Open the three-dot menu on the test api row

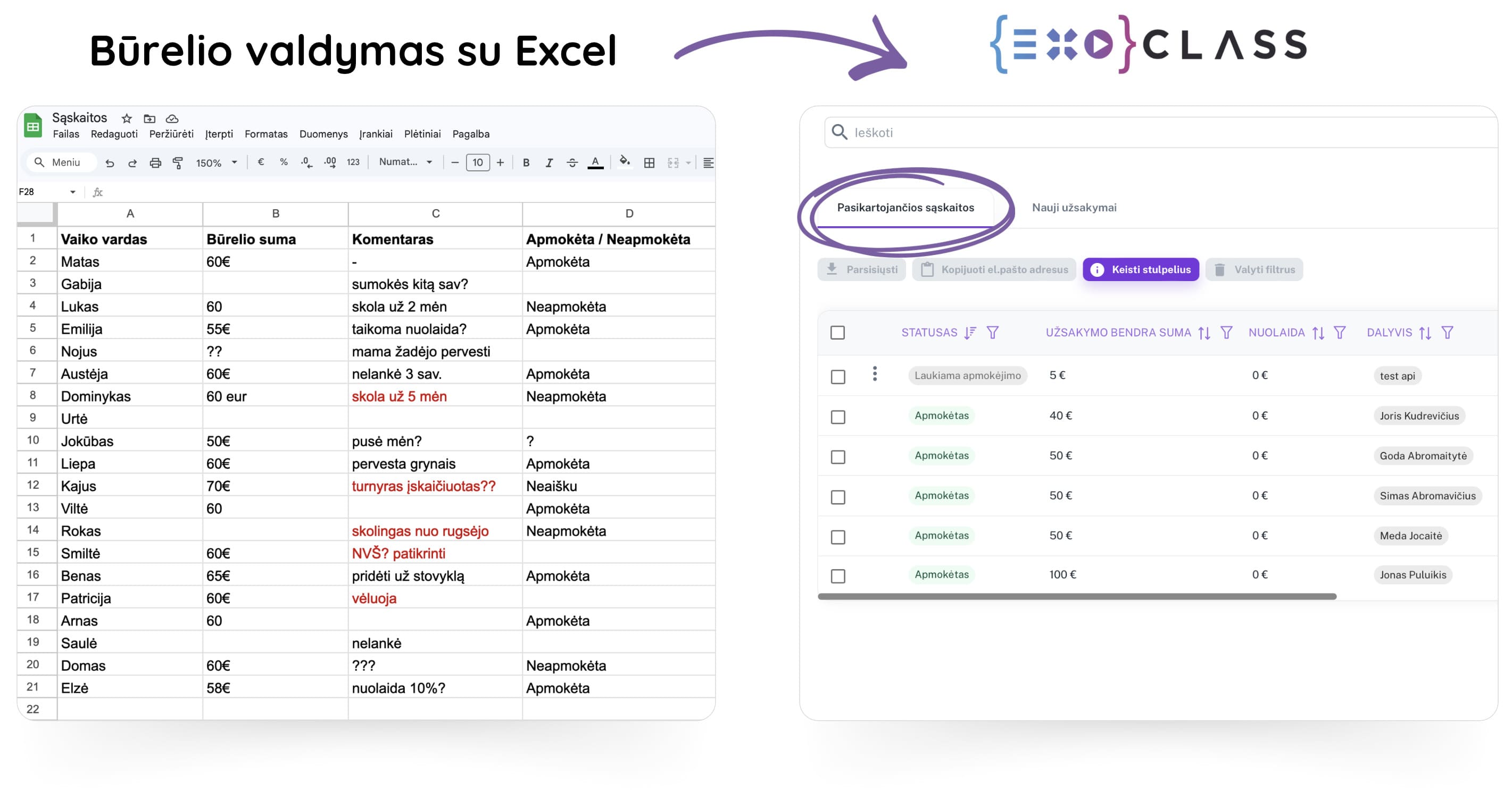point(875,374)
